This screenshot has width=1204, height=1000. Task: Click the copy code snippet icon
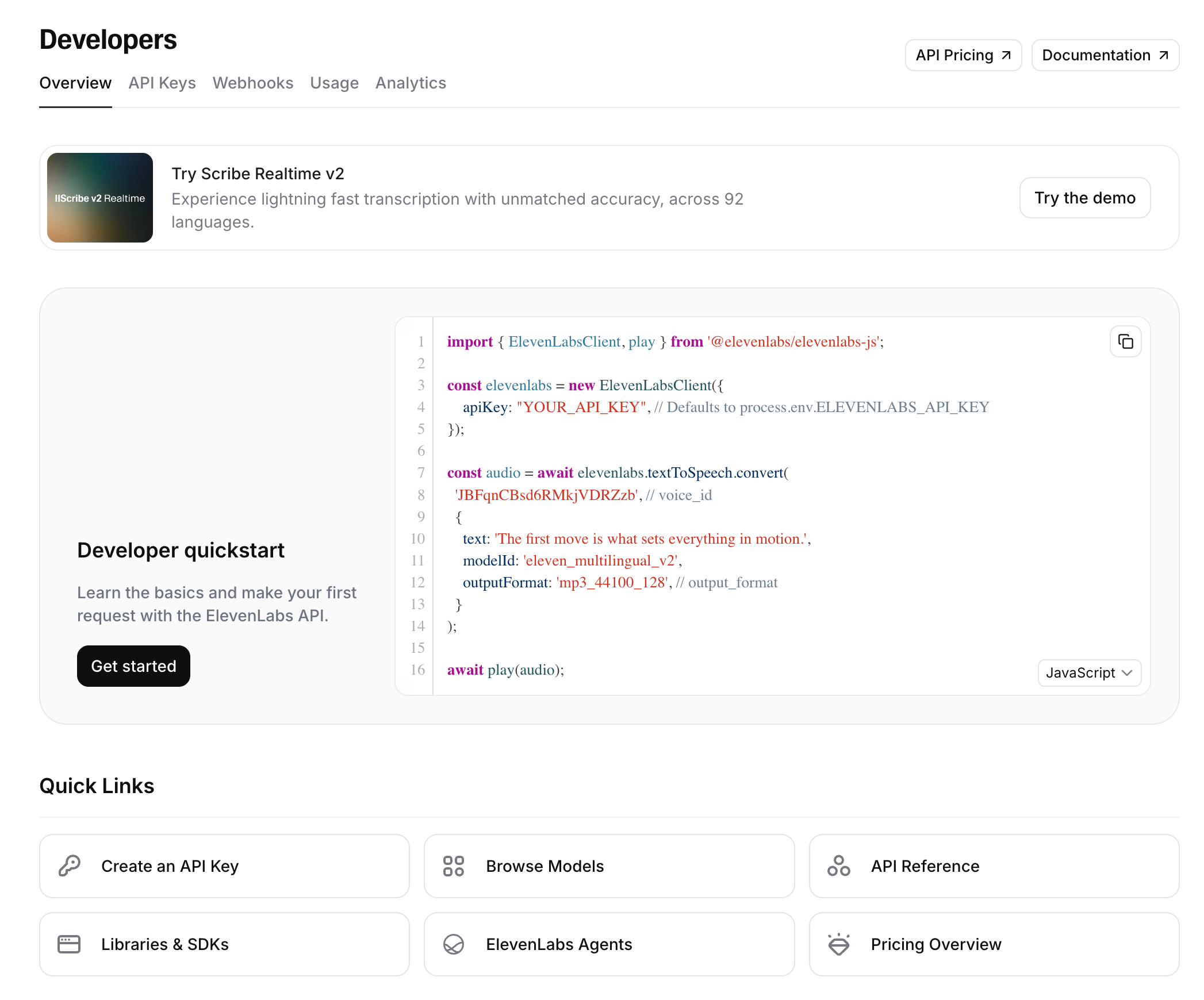tap(1125, 341)
